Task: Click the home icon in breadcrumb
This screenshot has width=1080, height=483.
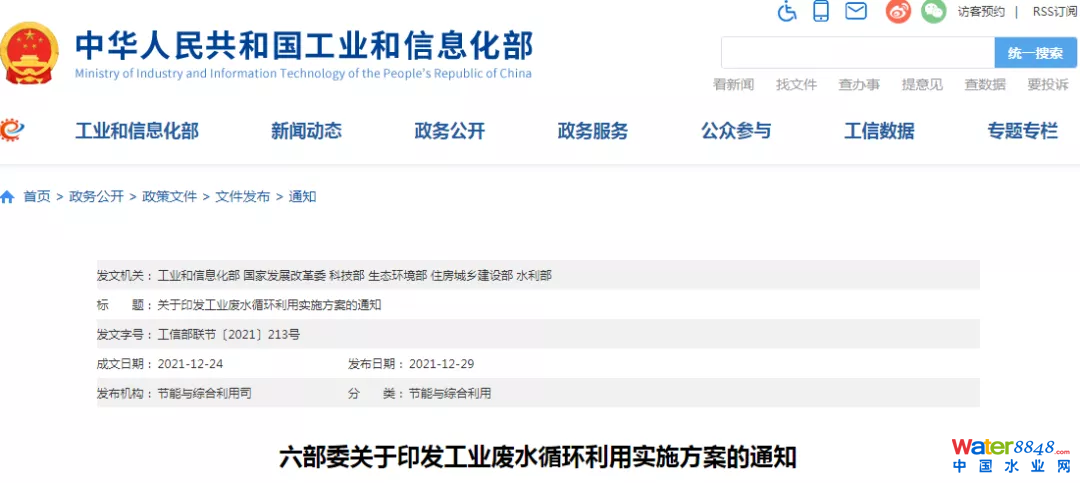Action: [8, 197]
